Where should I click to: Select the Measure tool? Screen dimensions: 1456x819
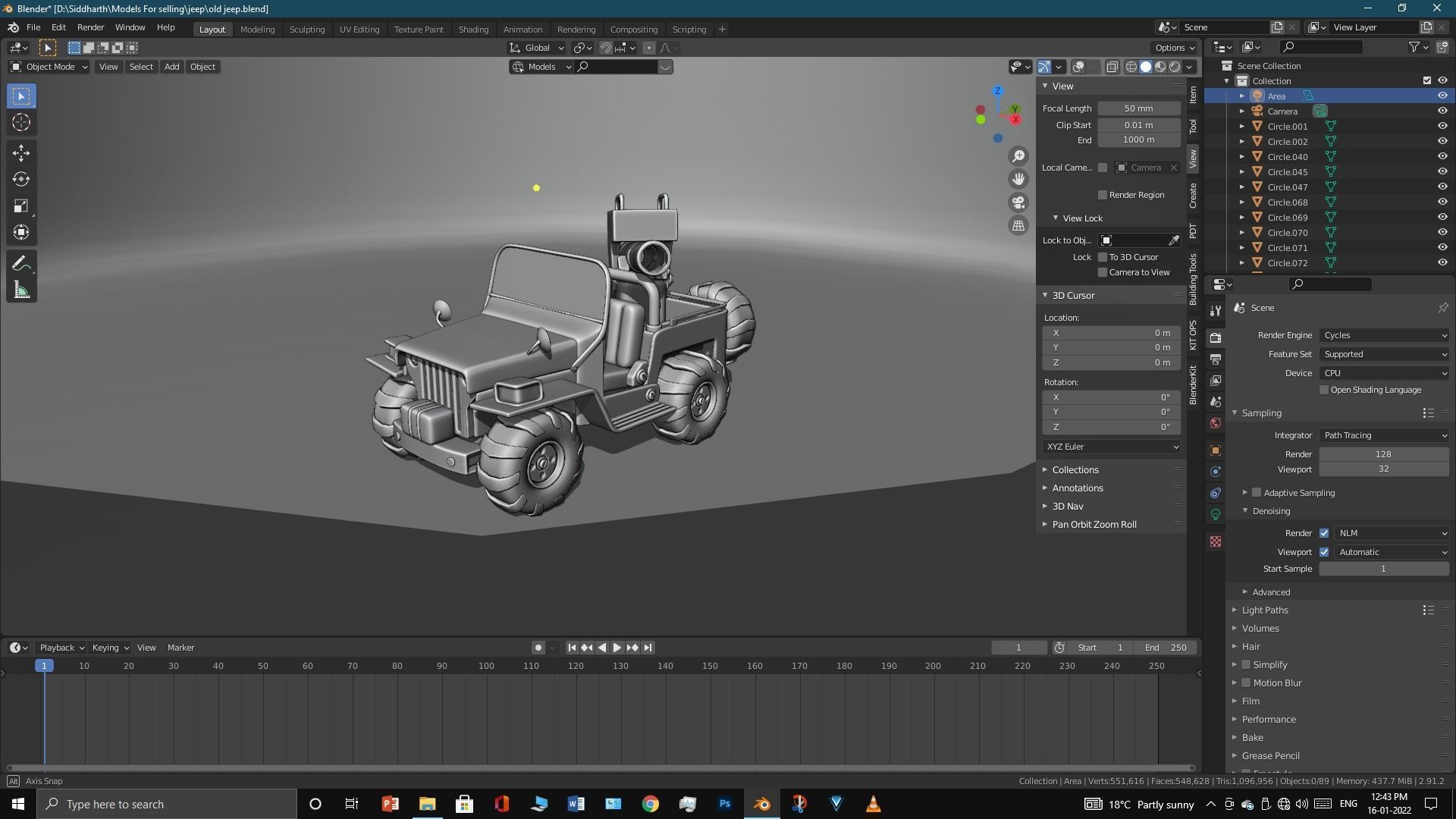pyautogui.click(x=21, y=290)
